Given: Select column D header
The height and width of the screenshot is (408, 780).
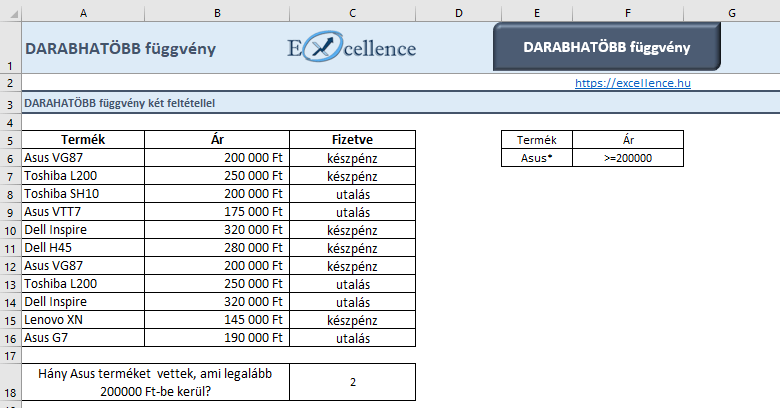Looking at the screenshot, I should [x=459, y=13].
